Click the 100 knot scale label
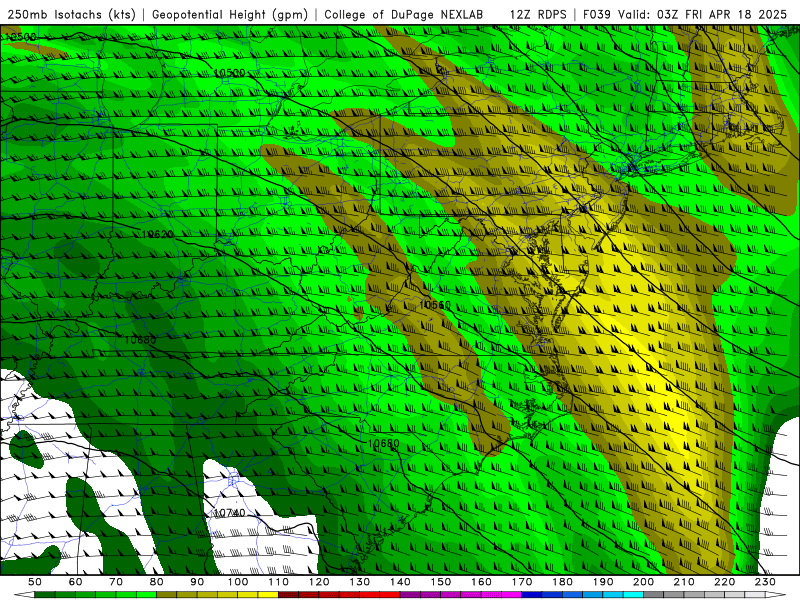Screen dimensions: 800x600 pyautogui.click(x=238, y=582)
